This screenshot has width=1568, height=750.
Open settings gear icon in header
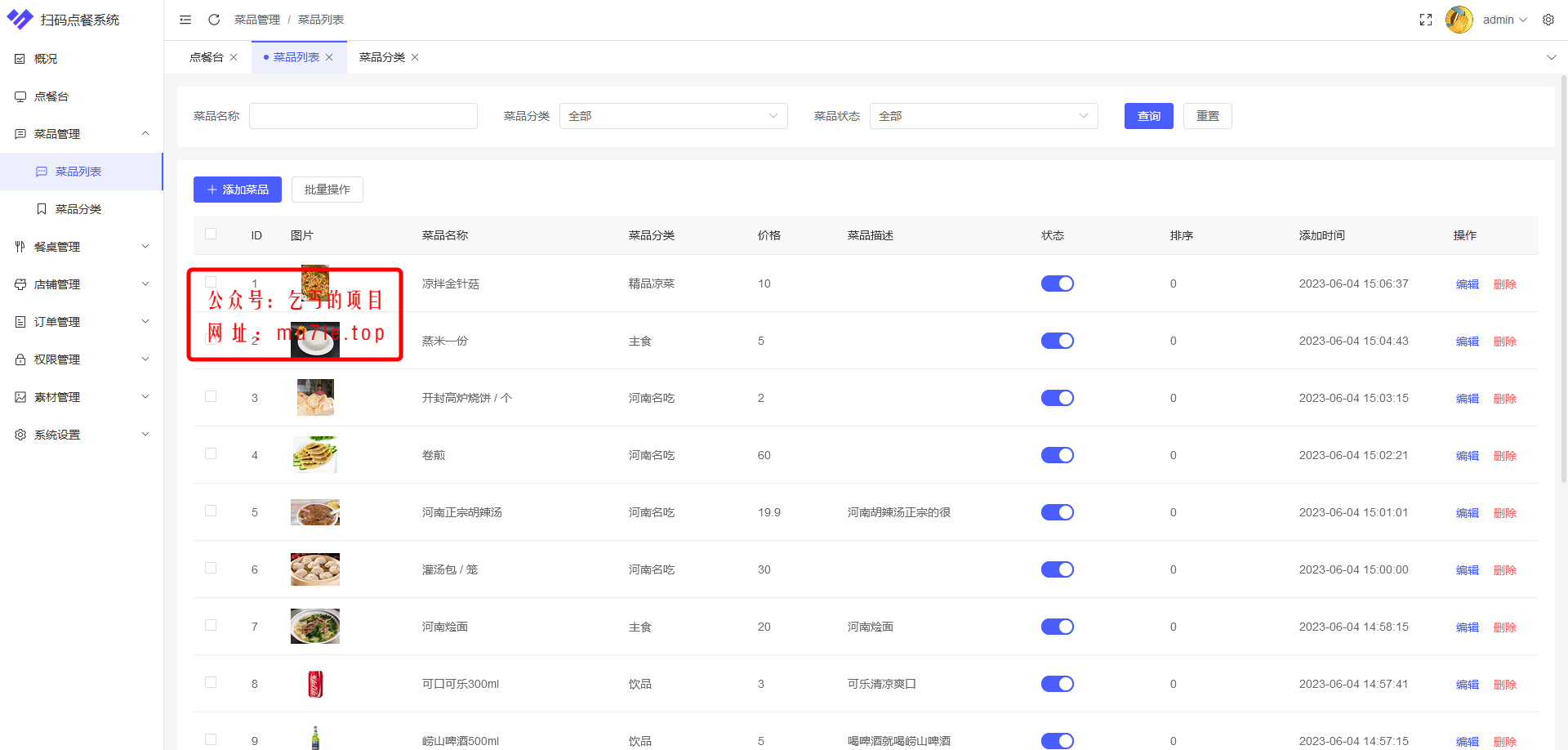[1548, 20]
